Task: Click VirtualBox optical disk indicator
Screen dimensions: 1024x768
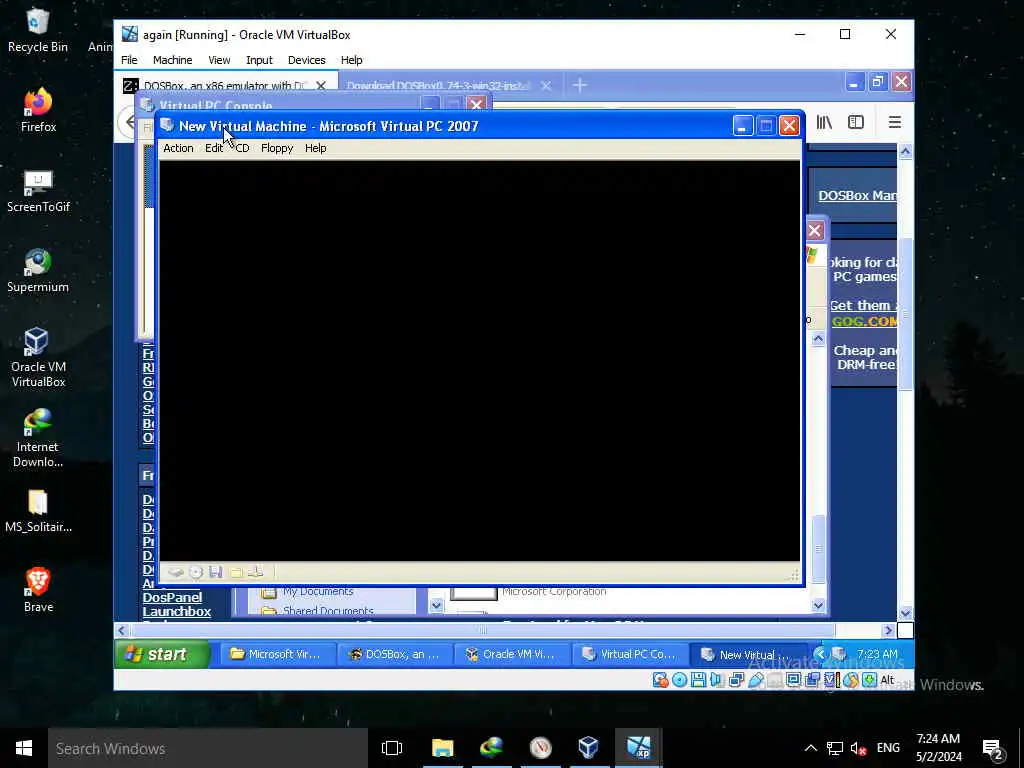Action: pos(679,680)
